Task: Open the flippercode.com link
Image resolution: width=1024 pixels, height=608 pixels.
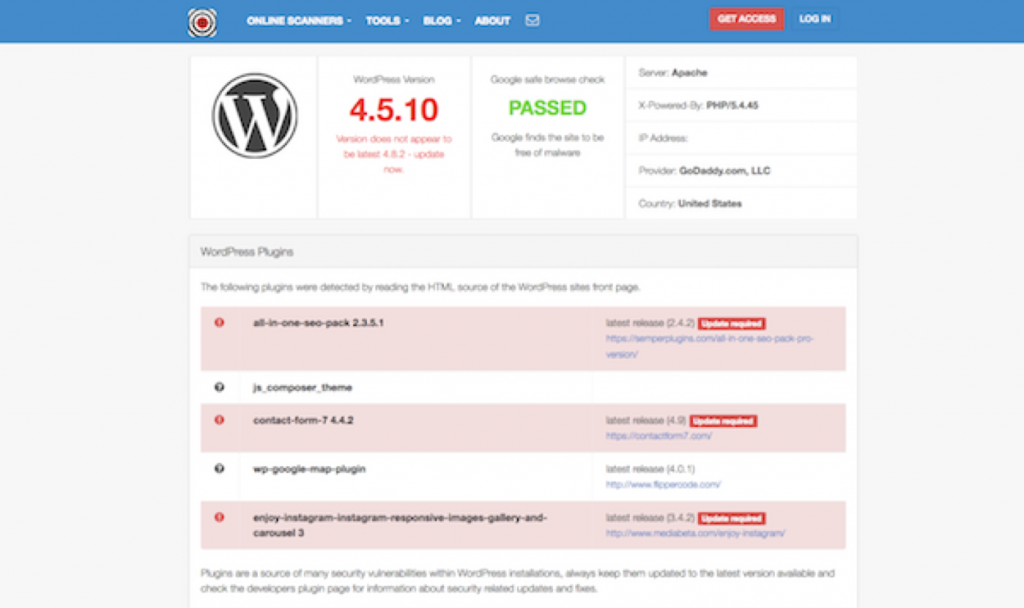Action: point(663,485)
